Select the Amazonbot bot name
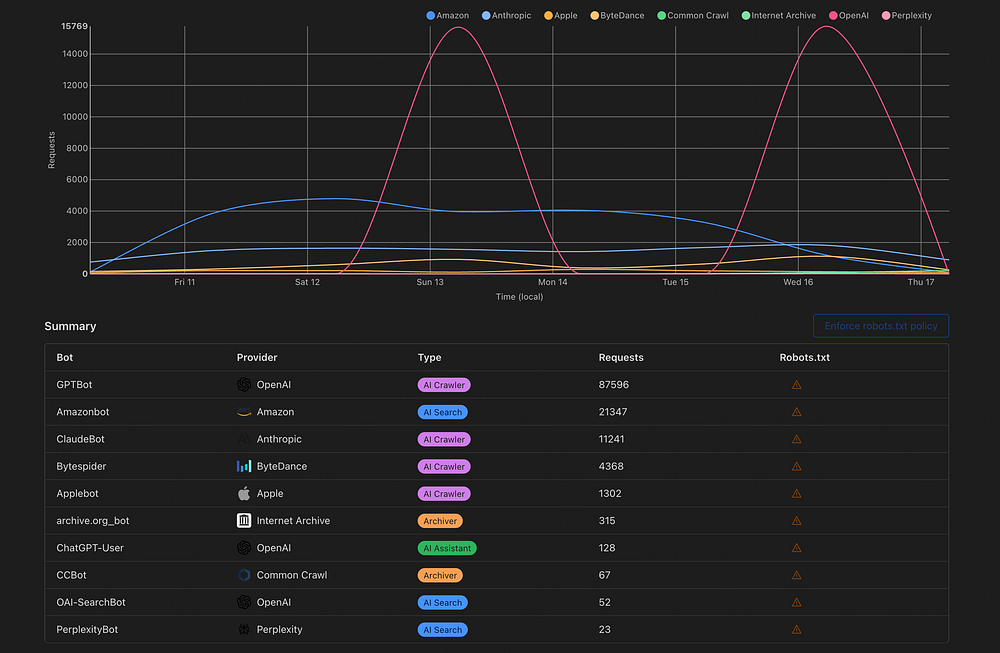 (x=82, y=412)
